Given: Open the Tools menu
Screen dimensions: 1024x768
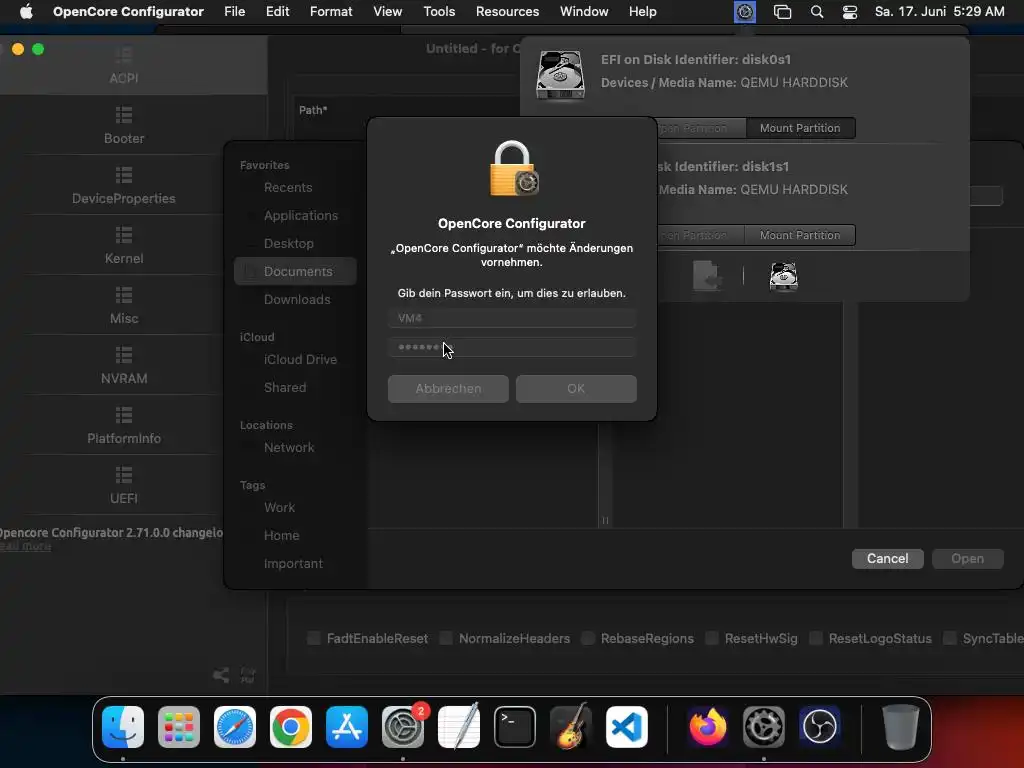Looking at the screenshot, I should (x=439, y=12).
